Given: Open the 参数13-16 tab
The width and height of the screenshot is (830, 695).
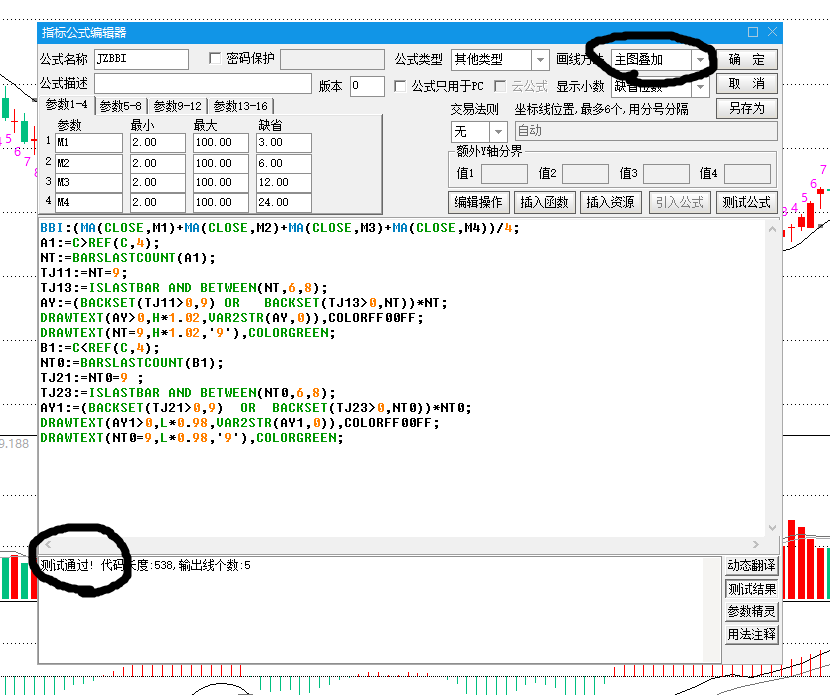Looking at the screenshot, I should [x=240, y=106].
